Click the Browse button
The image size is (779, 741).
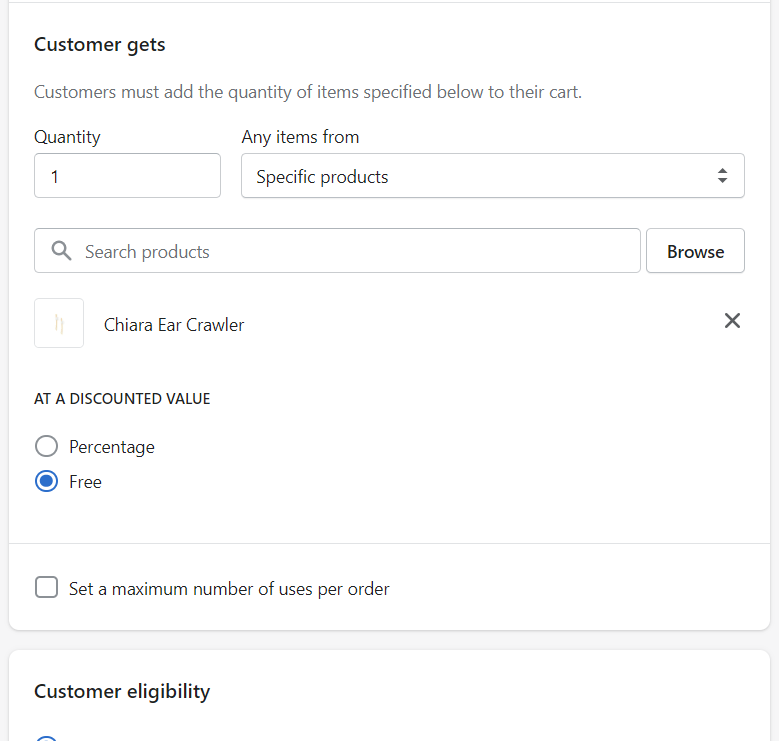(x=695, y=251)
